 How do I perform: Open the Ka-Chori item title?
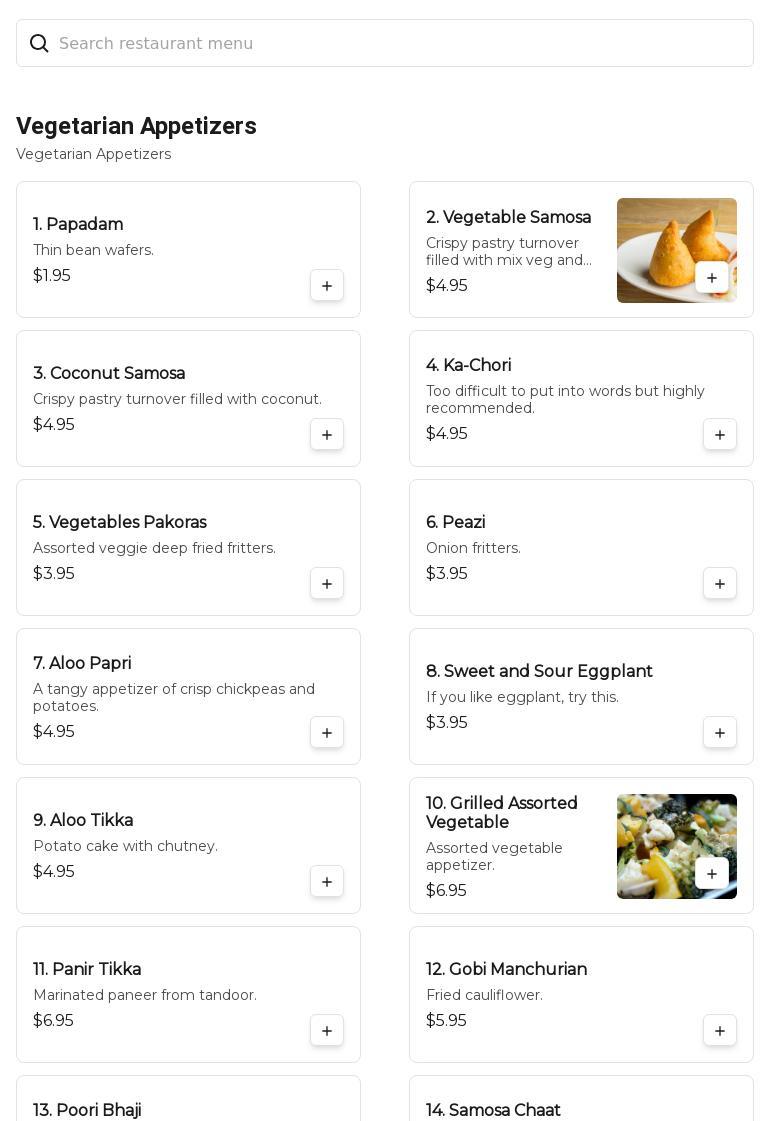click(469, 366)
